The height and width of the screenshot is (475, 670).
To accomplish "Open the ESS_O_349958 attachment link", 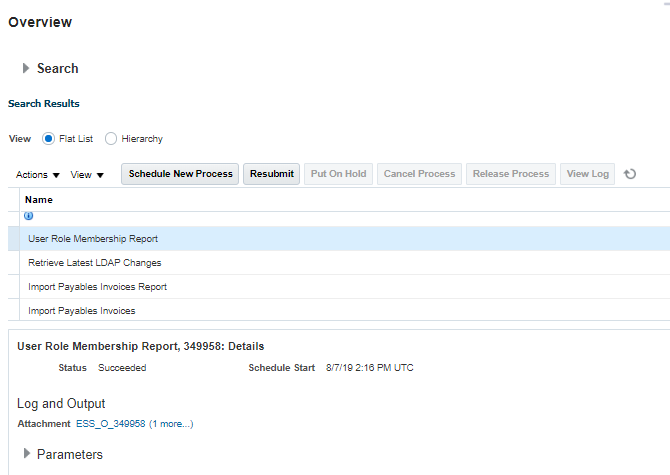I will pyautogui.click(x=111, y=424).
